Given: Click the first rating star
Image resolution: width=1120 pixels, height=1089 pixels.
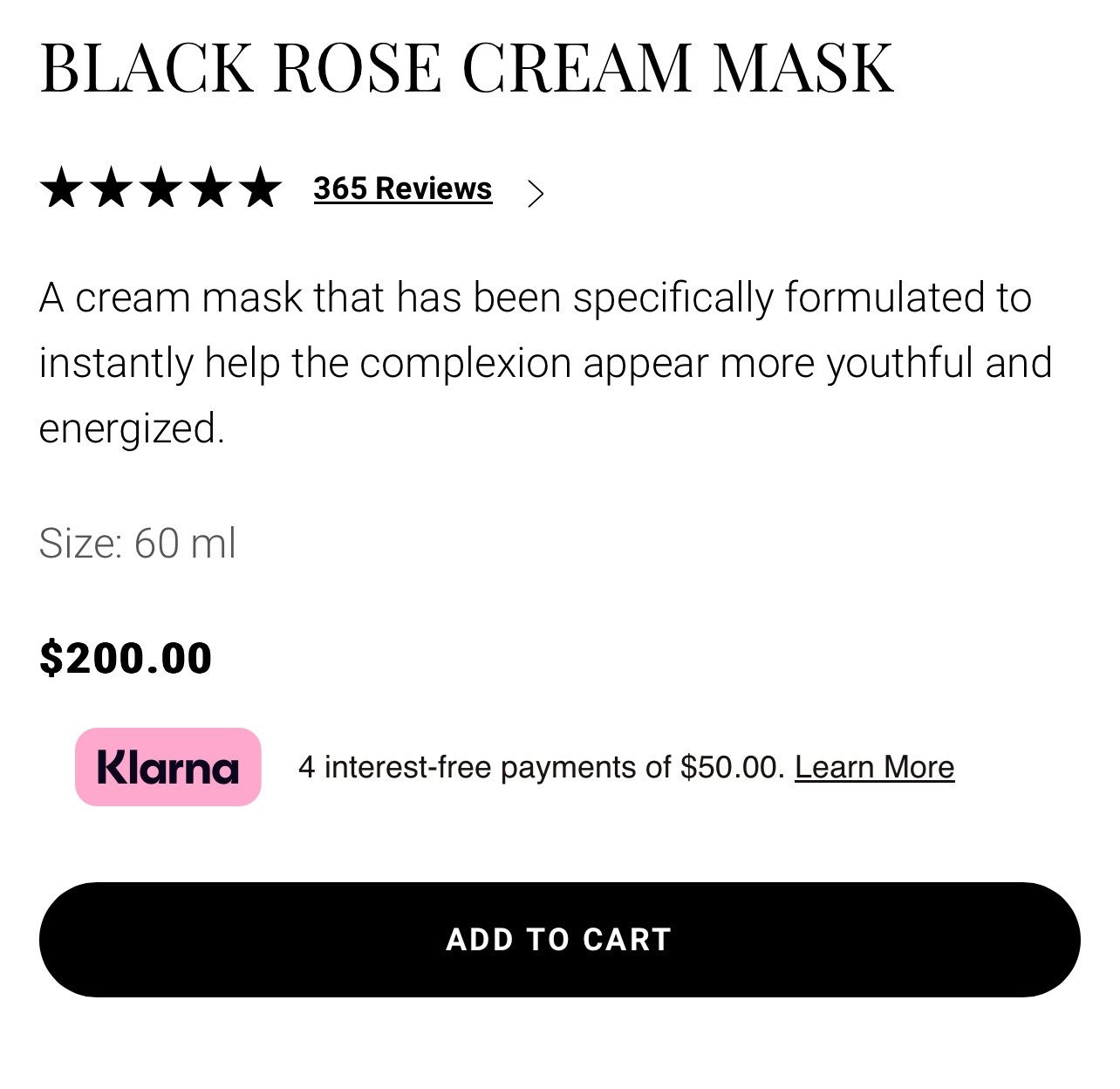Looking at the screenshot, I should click(x=61, y=188).
